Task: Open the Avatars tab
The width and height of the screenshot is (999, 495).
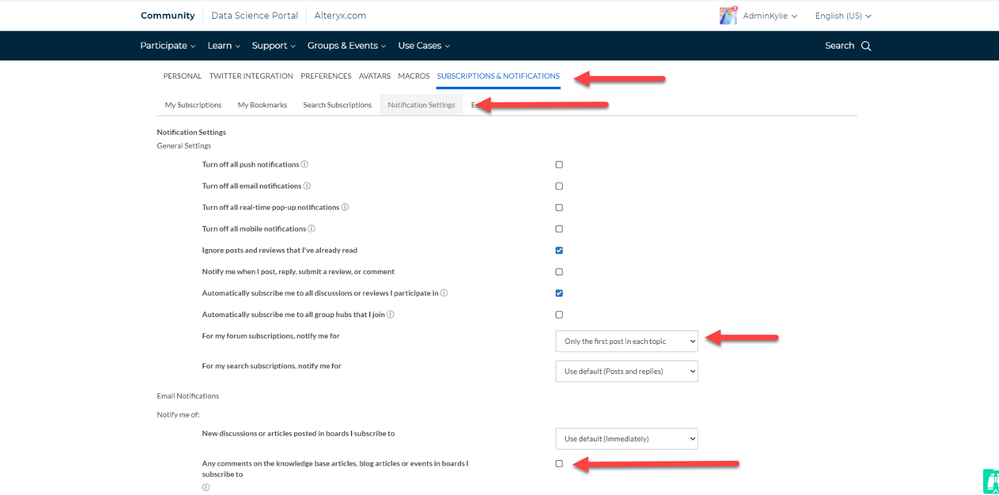Action: (x=375, y=76)
